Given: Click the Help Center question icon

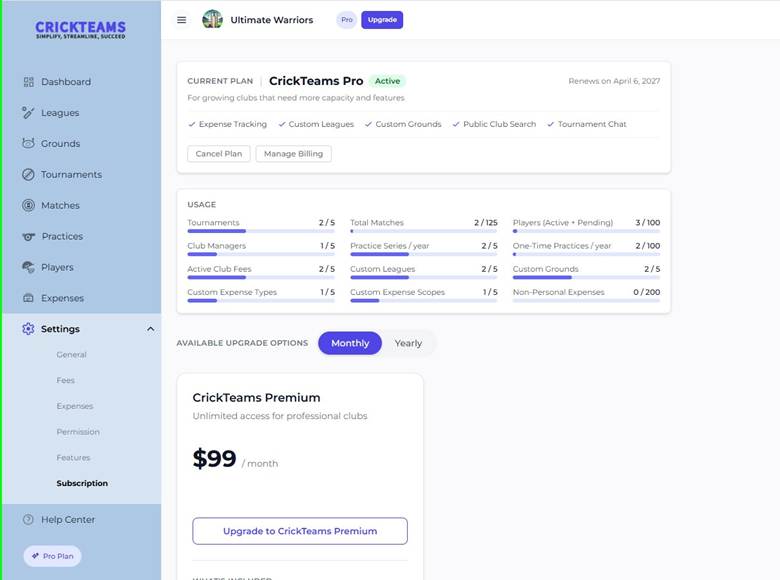Looking at the screenshot, I should [28, 519].
